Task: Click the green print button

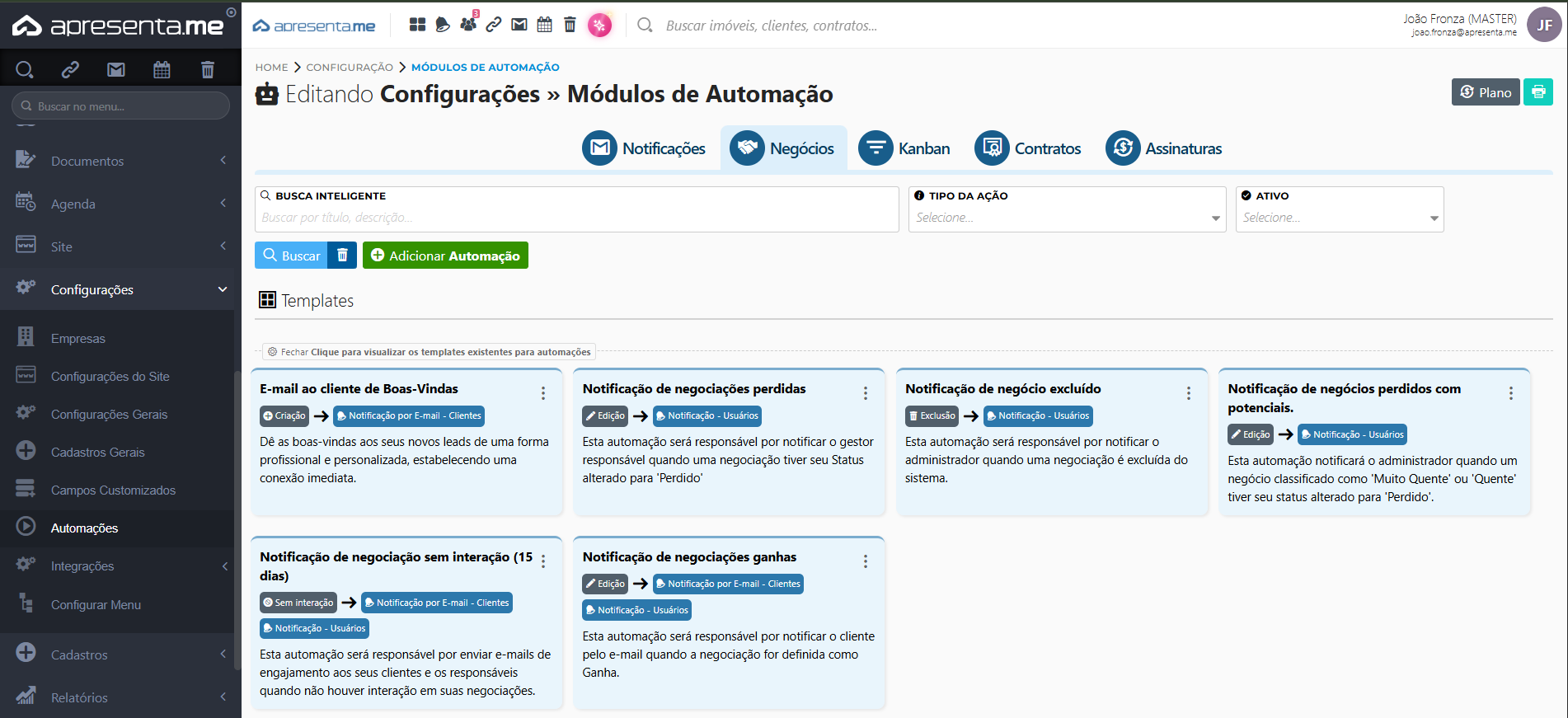Action: 1538,92
